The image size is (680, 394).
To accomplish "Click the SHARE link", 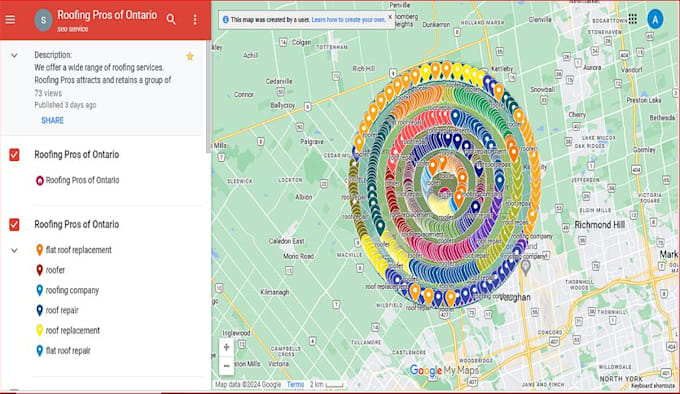I will (52, 120).
